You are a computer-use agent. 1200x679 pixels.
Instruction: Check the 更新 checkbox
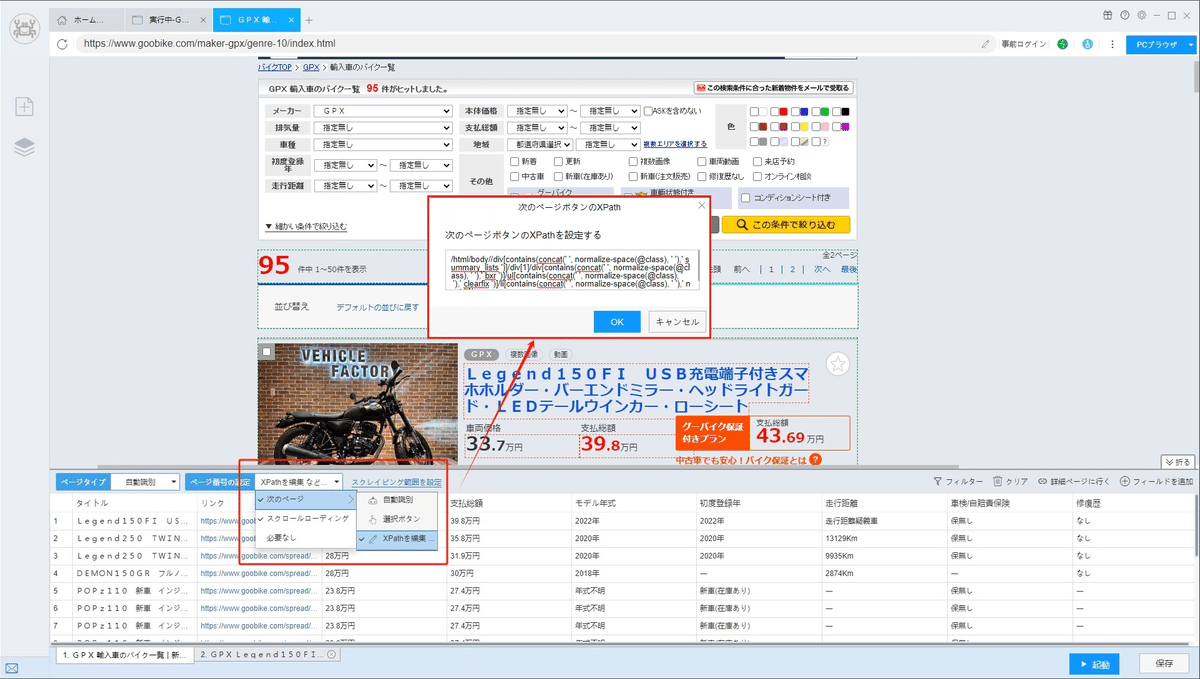coord(557,161)
